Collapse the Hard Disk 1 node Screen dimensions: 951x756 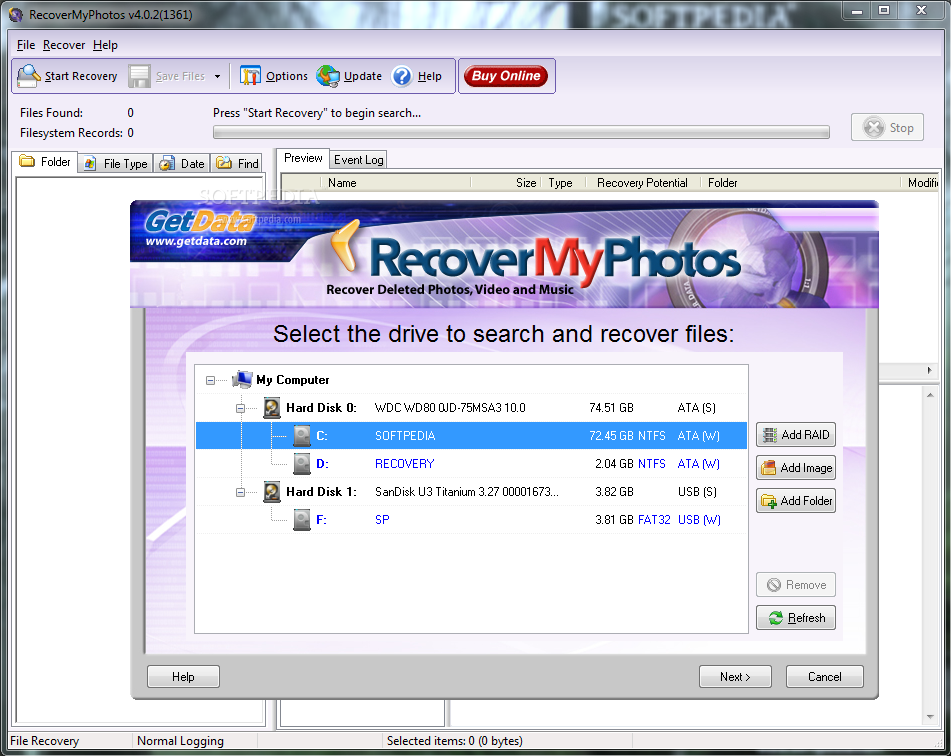[x=240, y=492]
